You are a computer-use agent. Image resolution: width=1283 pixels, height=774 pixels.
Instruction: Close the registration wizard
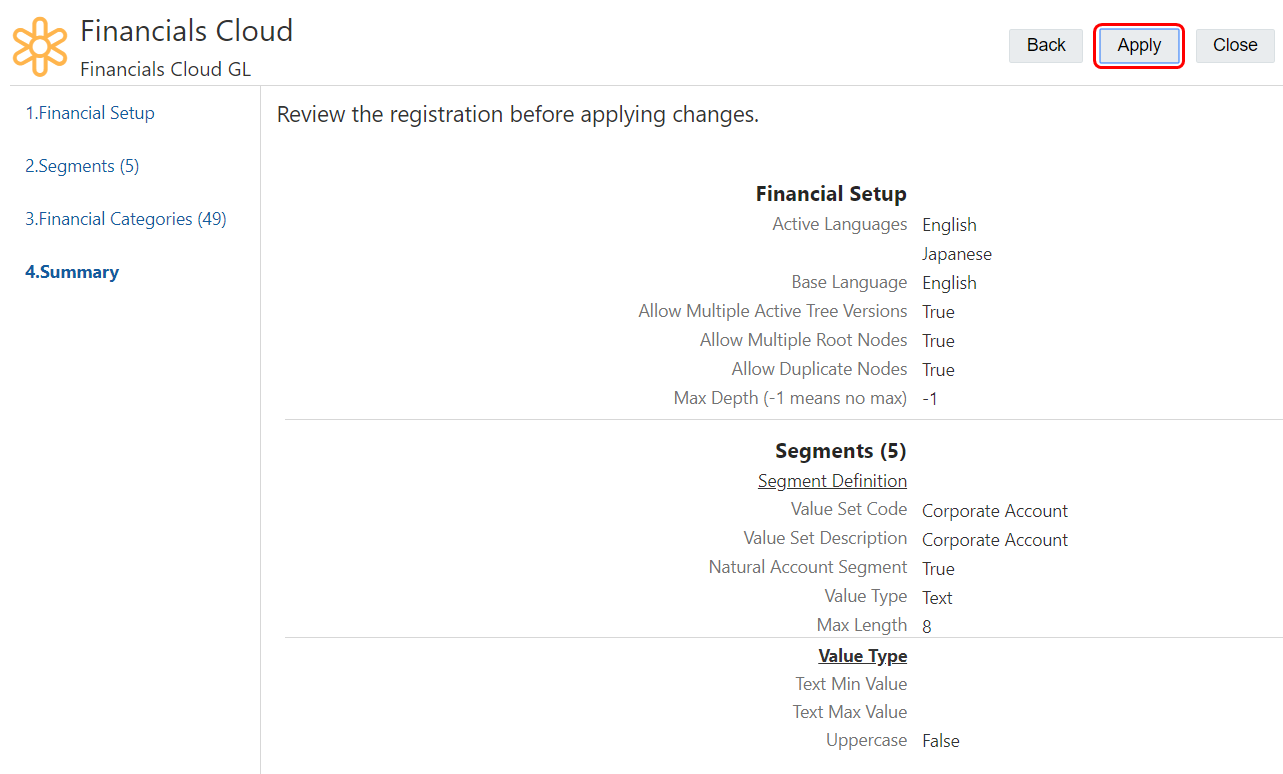pyautogui.click(x=1235, y=45)
